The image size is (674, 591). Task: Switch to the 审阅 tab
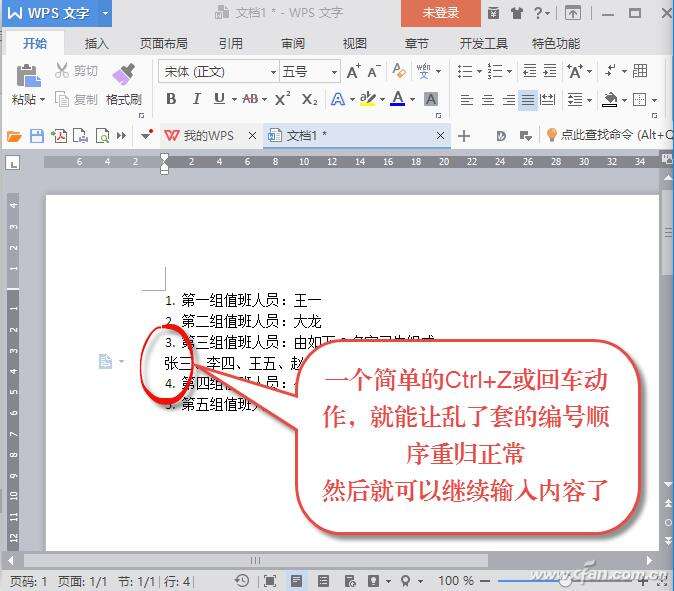coord(293,43)
